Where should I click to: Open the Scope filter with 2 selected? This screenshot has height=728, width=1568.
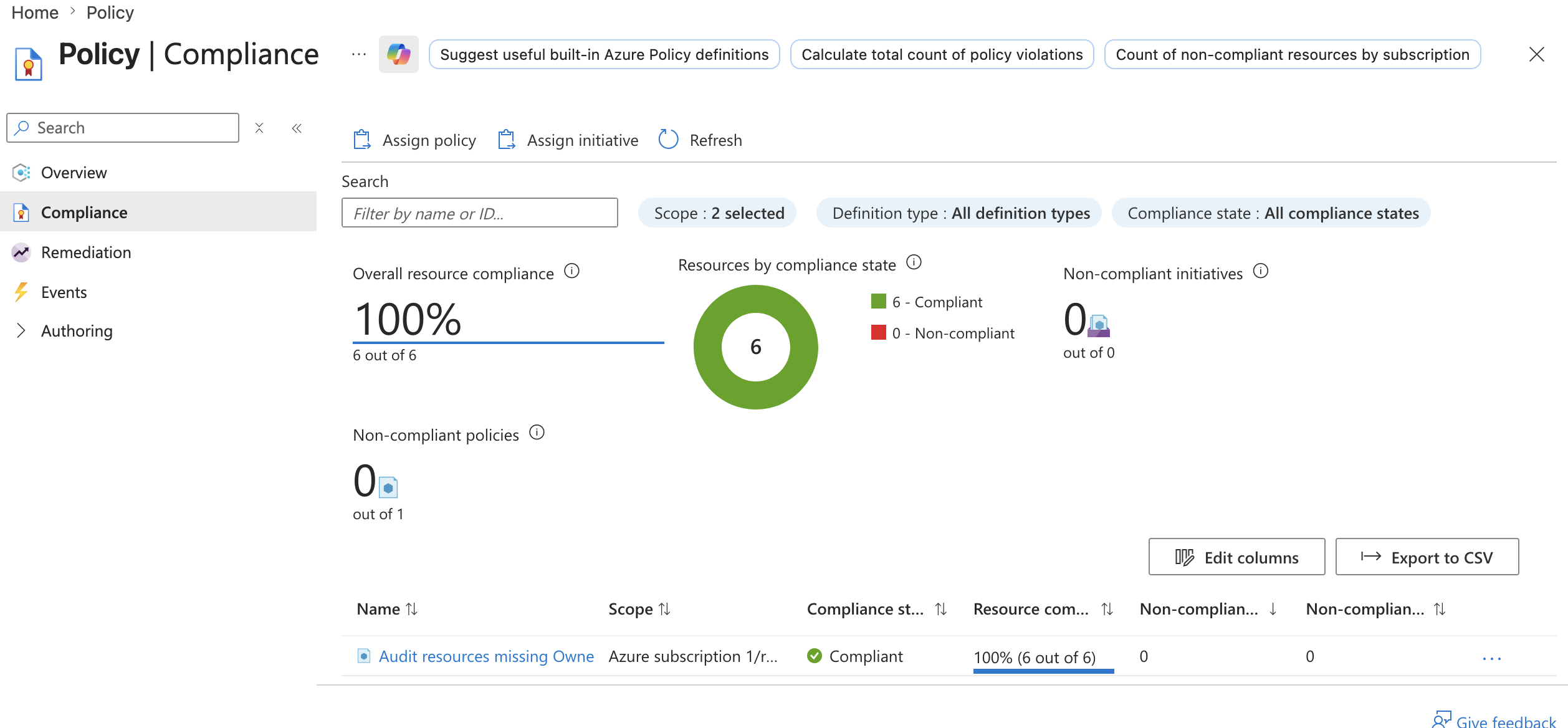point(717,213)
